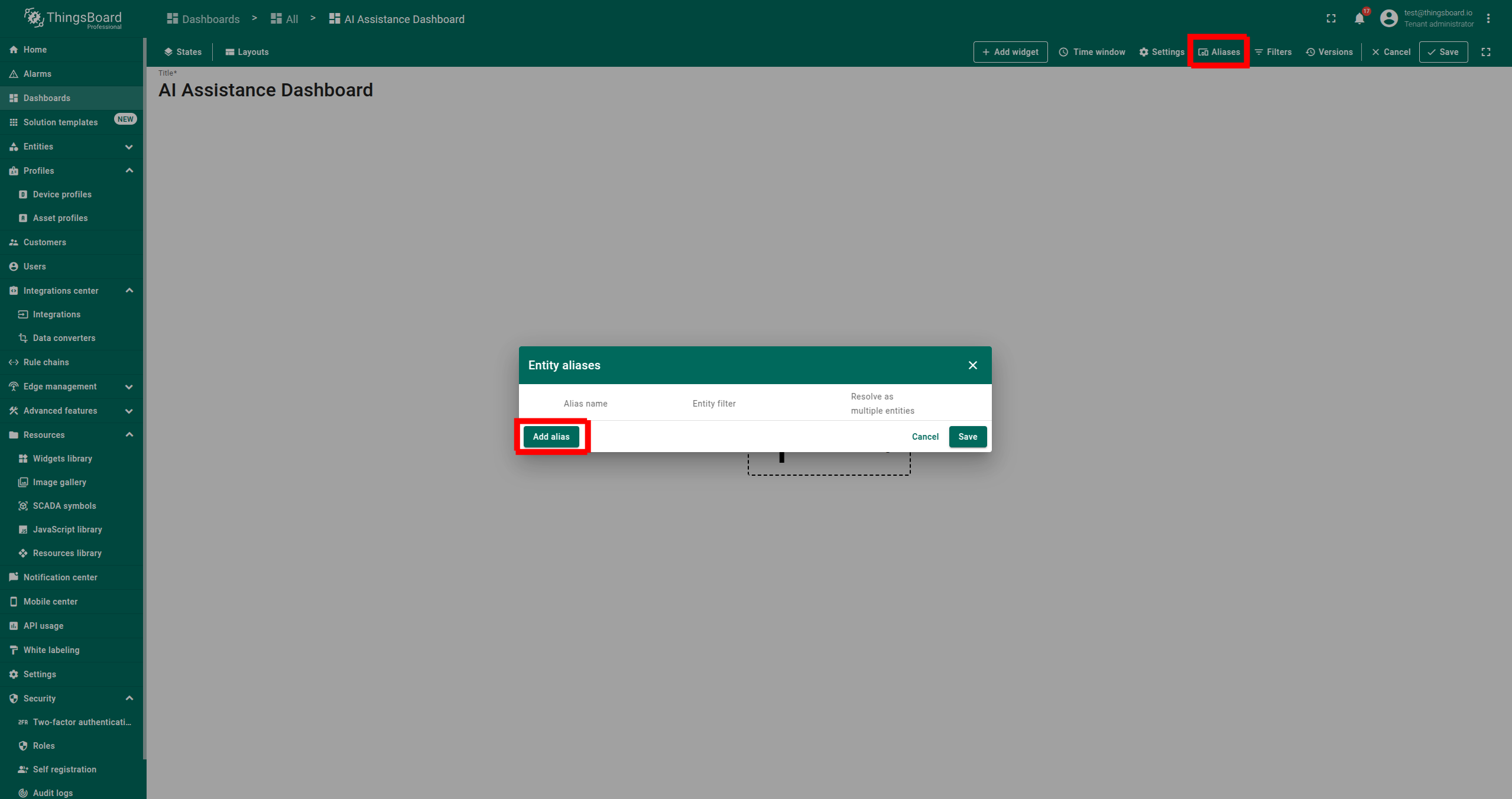The image size is (1512, 799).
Task: Open the user account avatar icon
Action: click(1388, 19)
